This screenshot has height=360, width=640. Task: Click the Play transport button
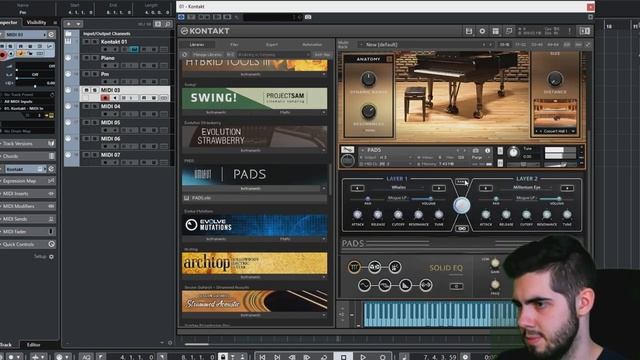tap(363, 357)
